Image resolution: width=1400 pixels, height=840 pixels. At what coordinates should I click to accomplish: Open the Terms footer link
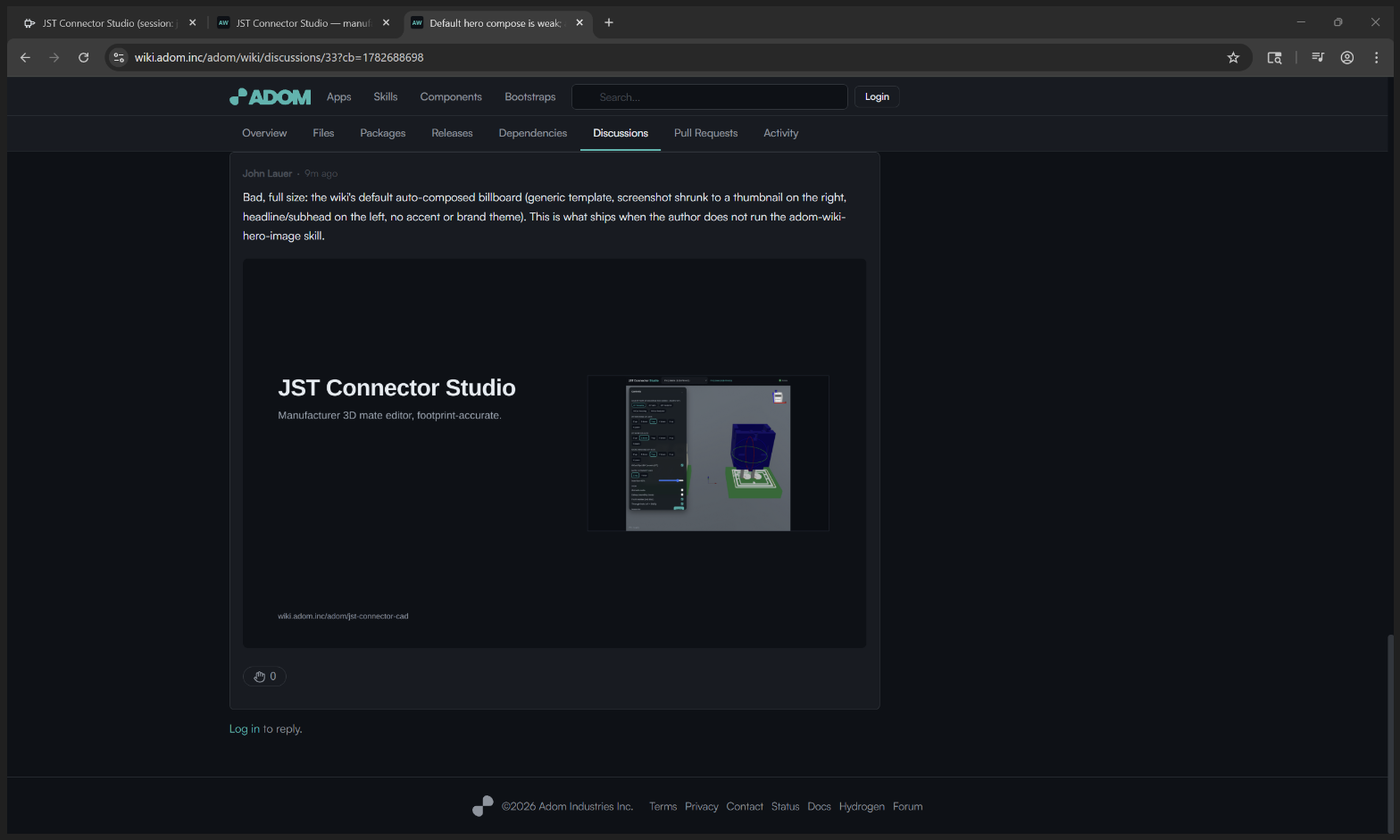coord(663,806)
